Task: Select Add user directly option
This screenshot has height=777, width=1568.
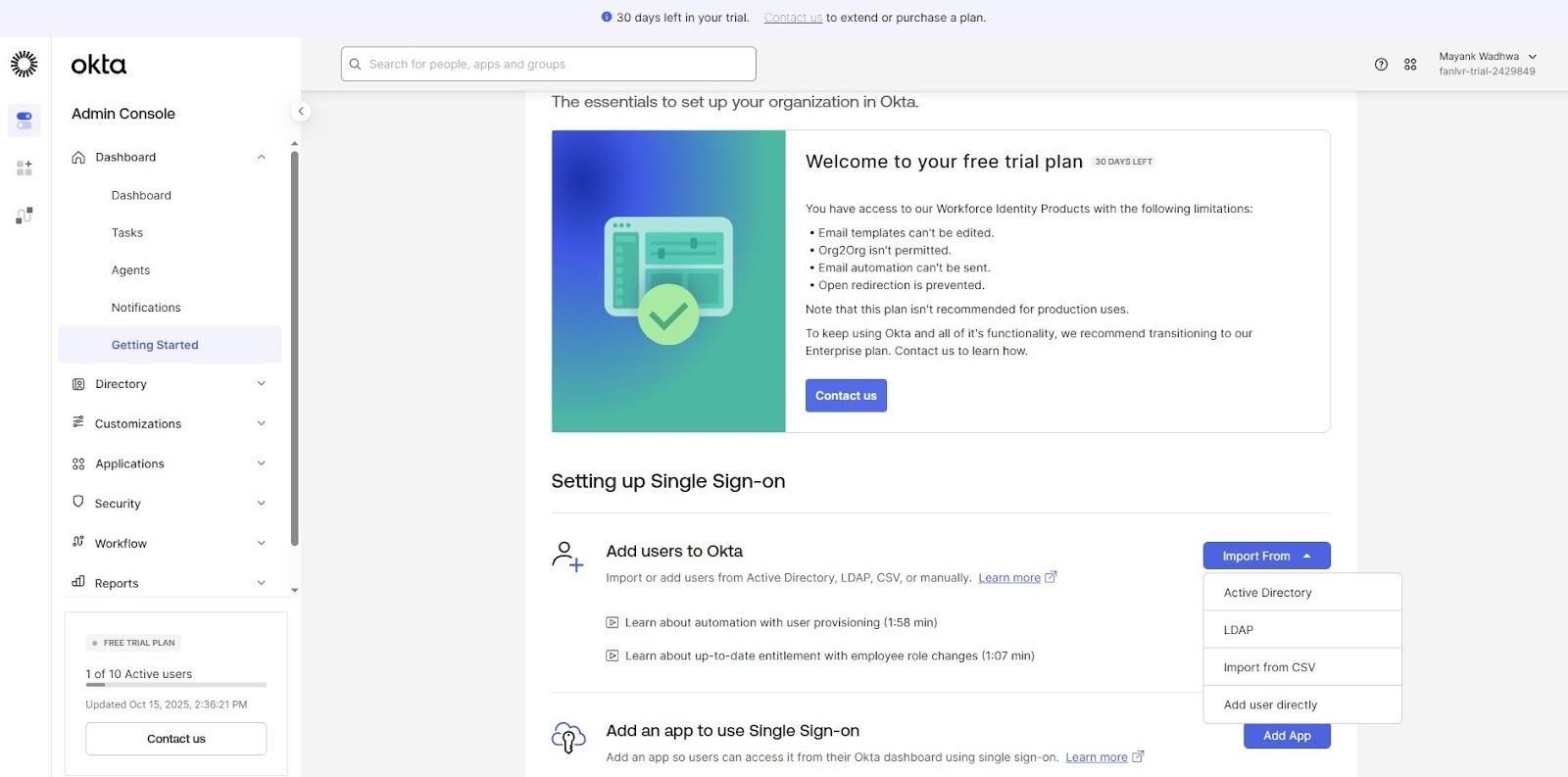Action: click(x=1270, y=704)
